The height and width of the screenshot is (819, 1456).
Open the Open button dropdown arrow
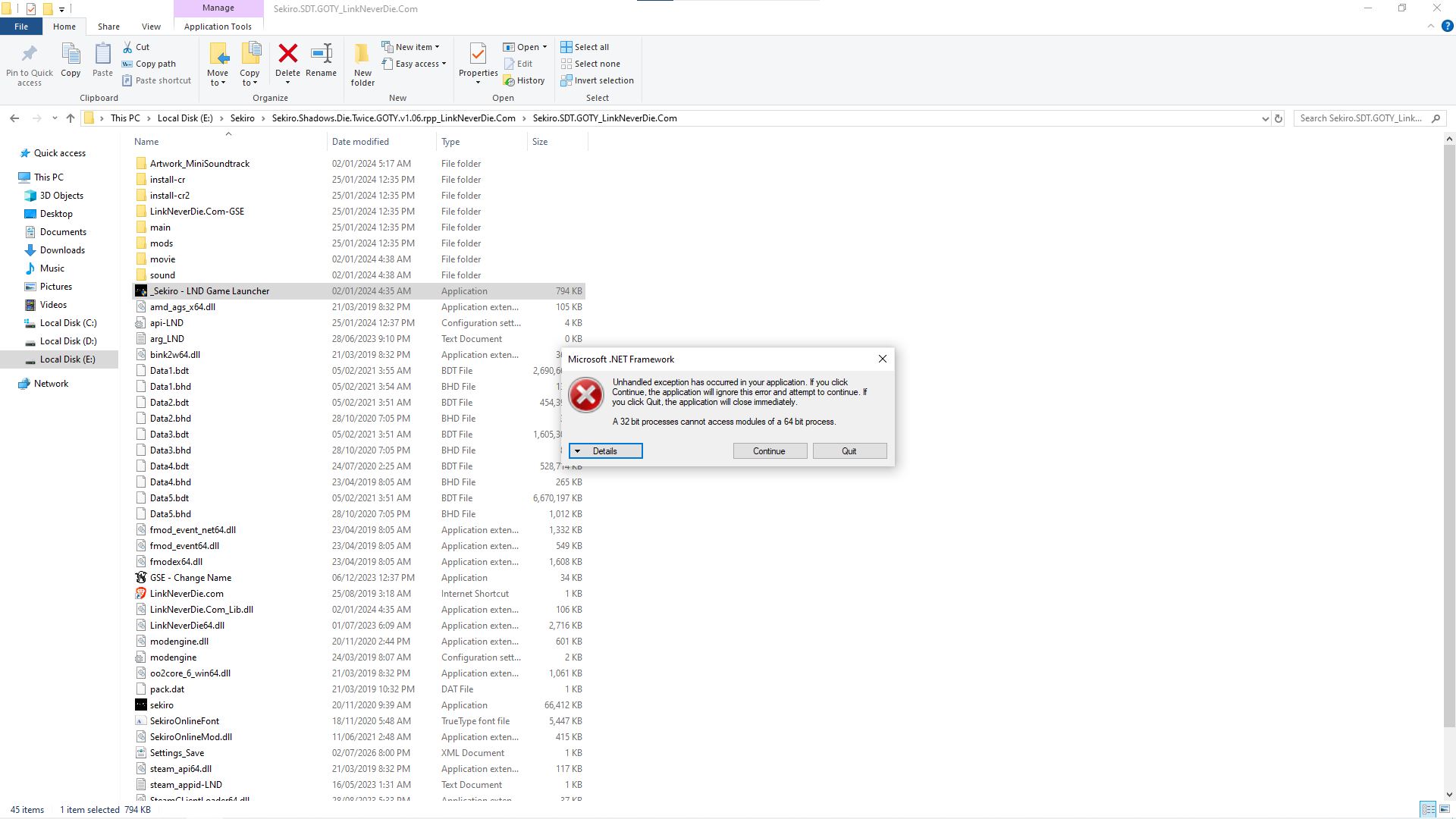[544, 47]
